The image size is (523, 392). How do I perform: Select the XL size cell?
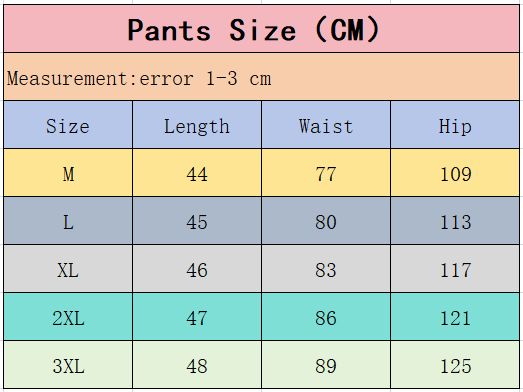pos(68,269)
